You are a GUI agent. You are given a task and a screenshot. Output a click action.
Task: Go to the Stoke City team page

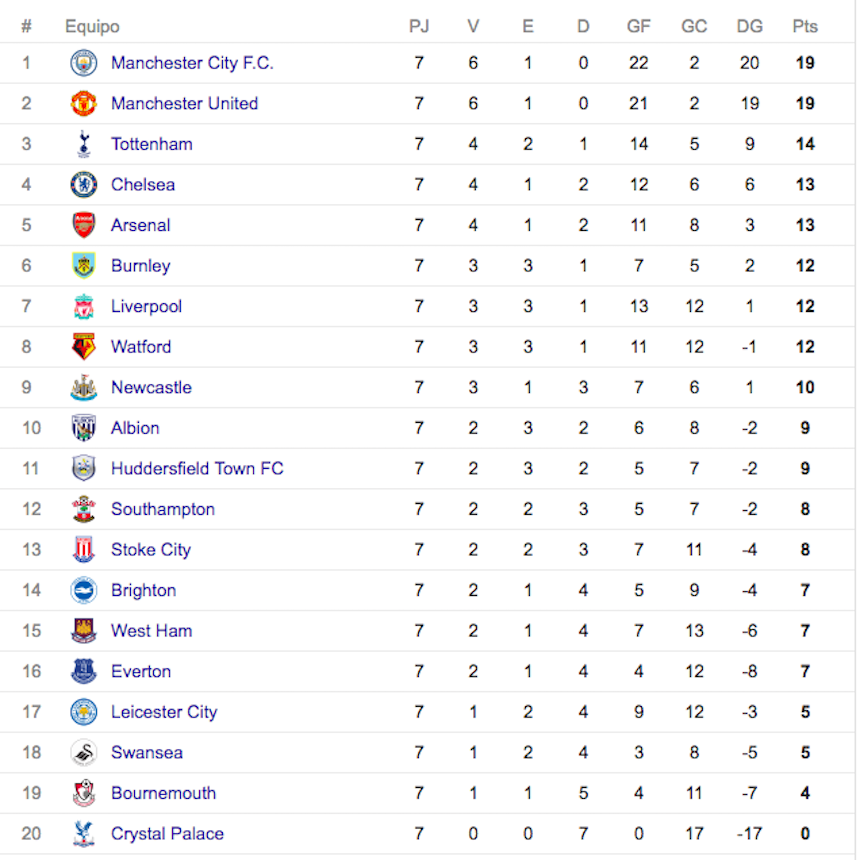pyautogui.click(x=151, y=550)
